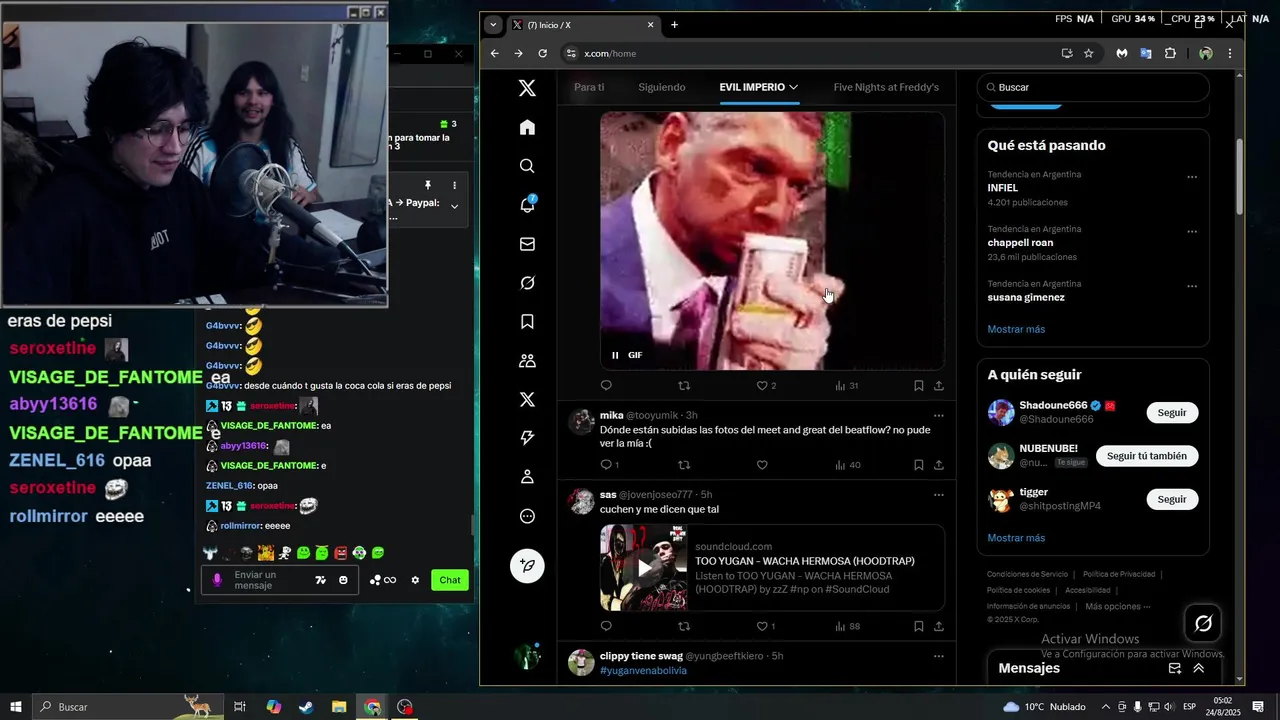Screen dimensions: 1280x720
Task: Open chat settings gear icon
Action: click(x=415, y=580)
